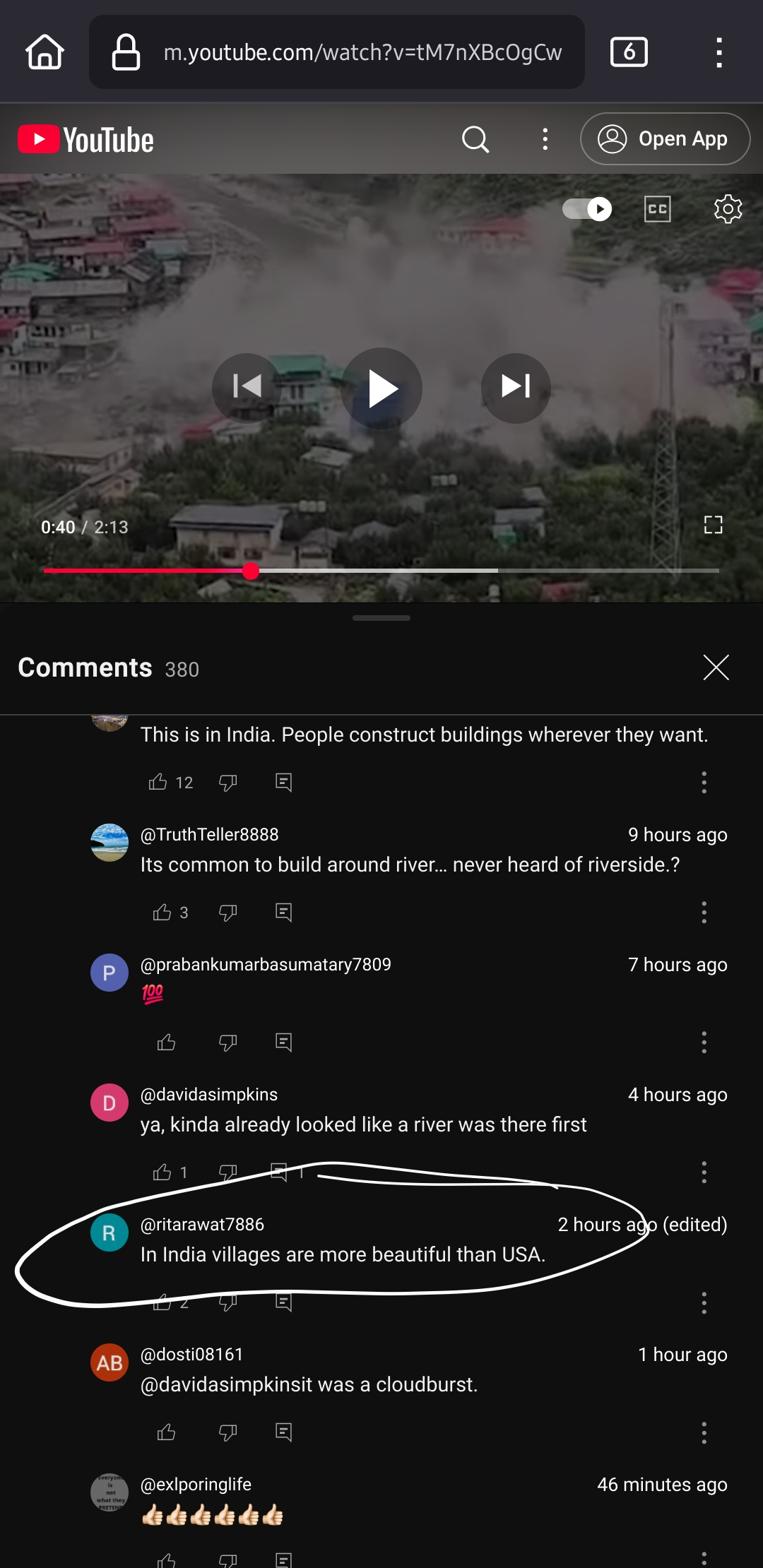The width and height of the screenshot is (763, 1568).
Task: Open browser three-dot overflow menu
Action: point(719,52)
